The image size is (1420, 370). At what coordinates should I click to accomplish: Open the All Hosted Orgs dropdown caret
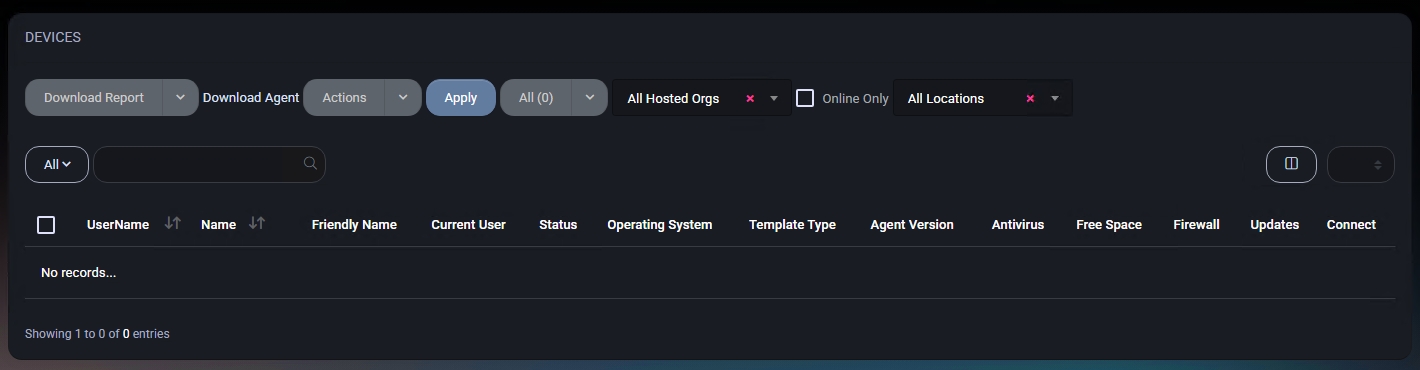(x=774, y=99)
